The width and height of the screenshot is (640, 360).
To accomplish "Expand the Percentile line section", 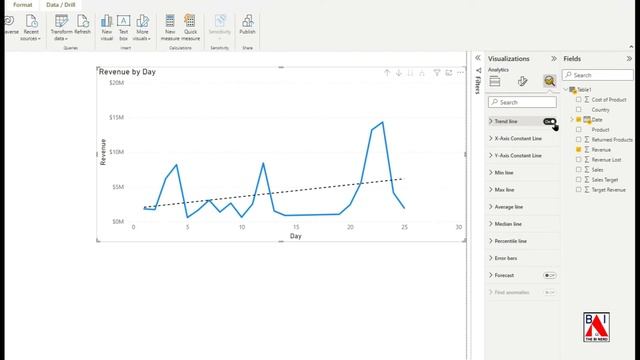I will tap(491, 241).
